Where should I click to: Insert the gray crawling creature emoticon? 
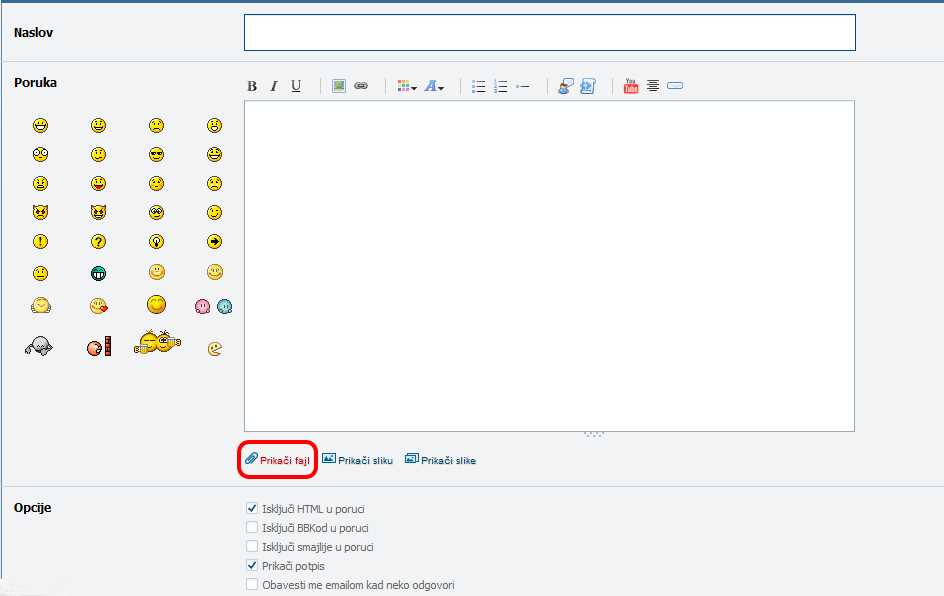(39, 346)
